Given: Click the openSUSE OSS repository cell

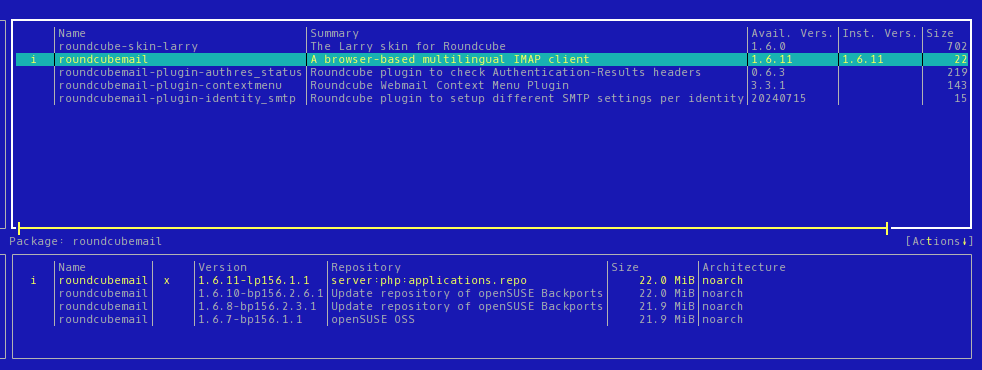Looking at the screenshot, I should (x=373, y=320).
